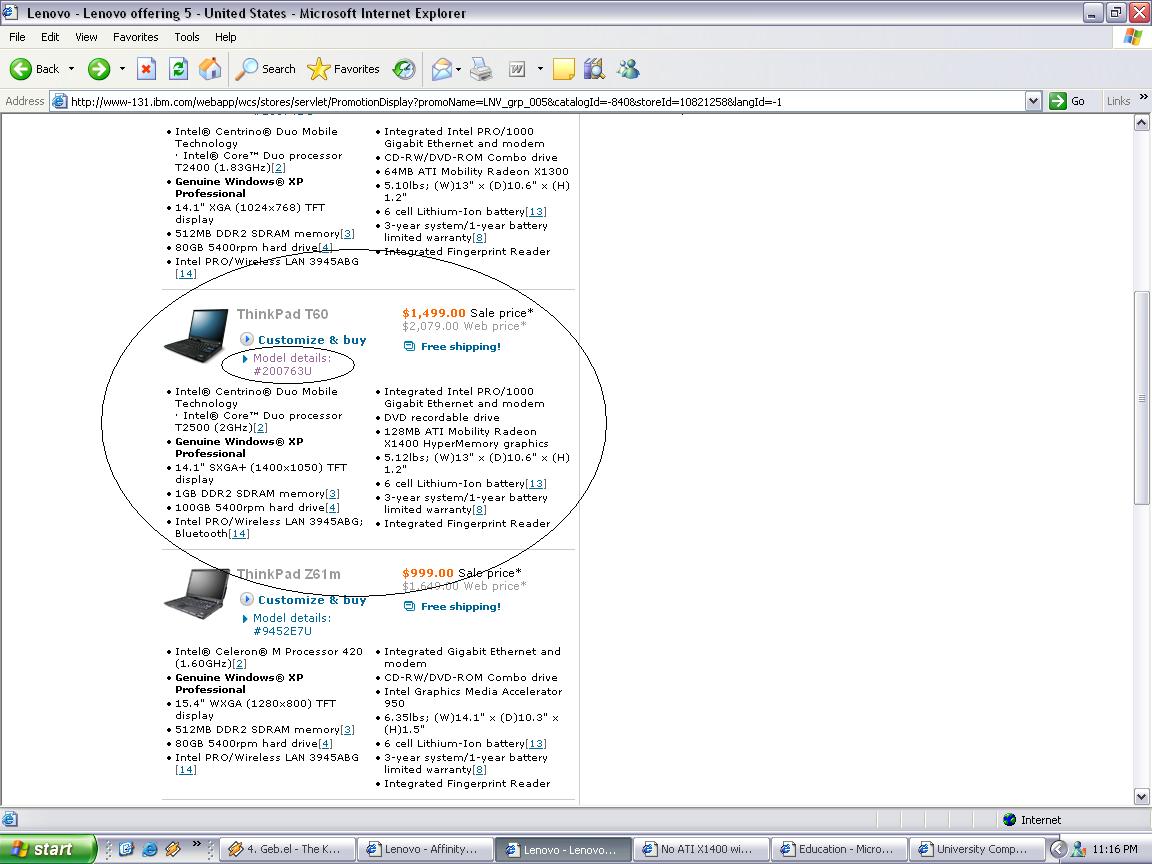
Task: Open the Address bar URL dropdown
Action: 1033,101
